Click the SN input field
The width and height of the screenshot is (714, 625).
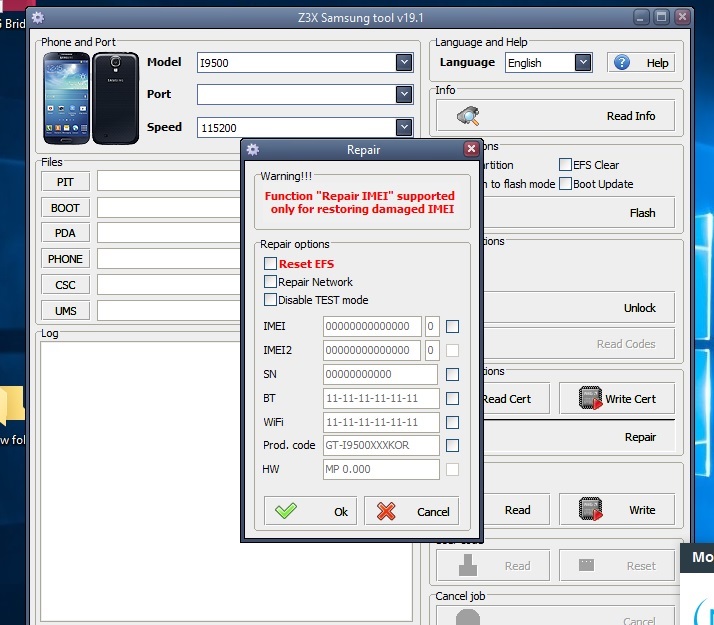pyautogui.click(x=380, y=374)
